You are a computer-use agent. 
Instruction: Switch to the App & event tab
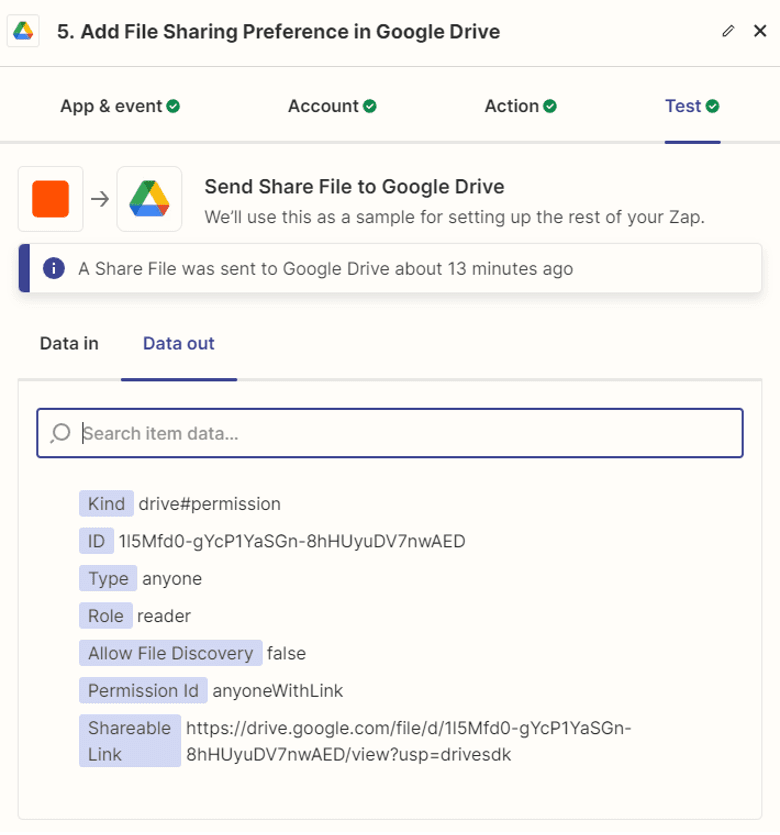point(112,105)
